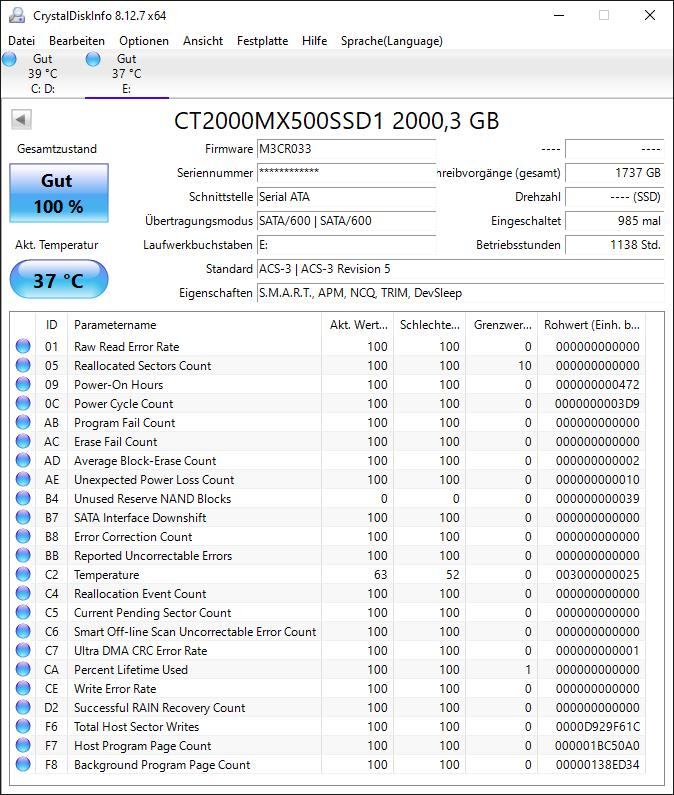Click status orb for Percent Lifetime Used
Viewport: 674px width, 795px height.
coord(23,669)
